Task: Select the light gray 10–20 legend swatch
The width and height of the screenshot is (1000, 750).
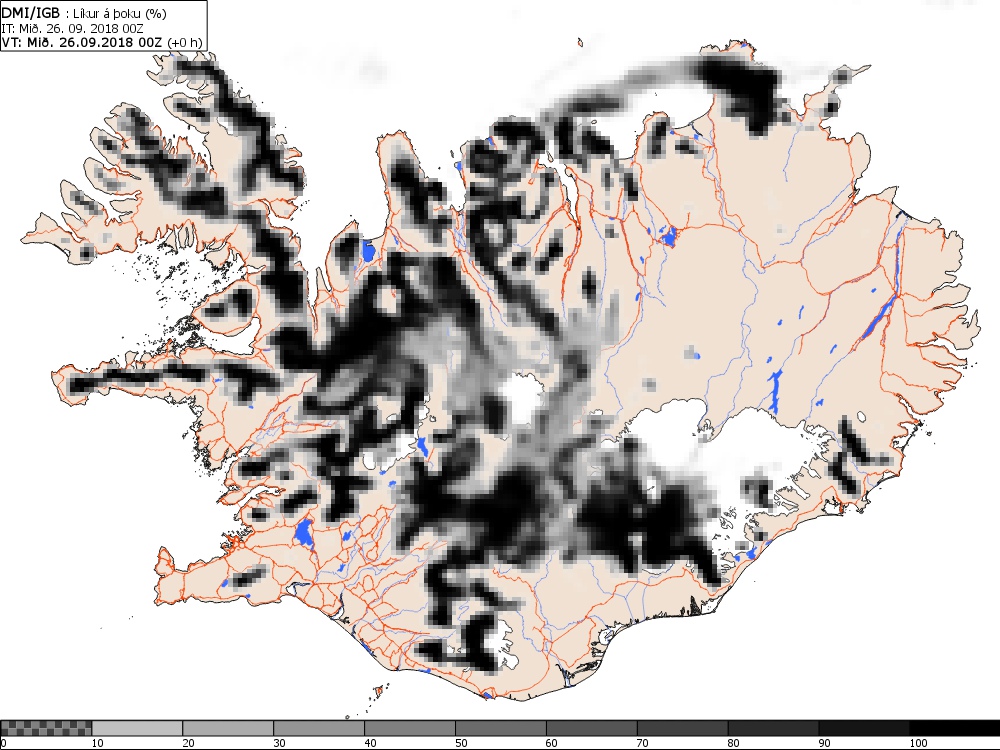Action: click(137, 728)
